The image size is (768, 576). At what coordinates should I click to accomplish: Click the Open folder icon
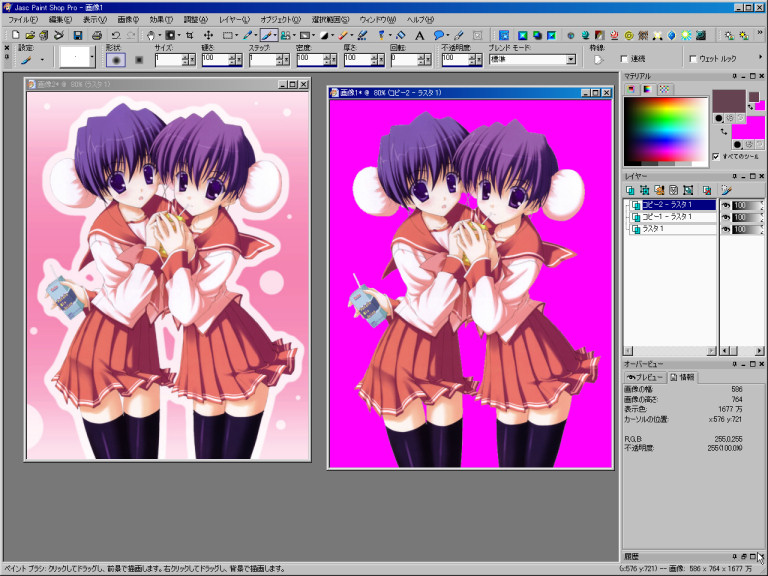(x=30, y=35)
